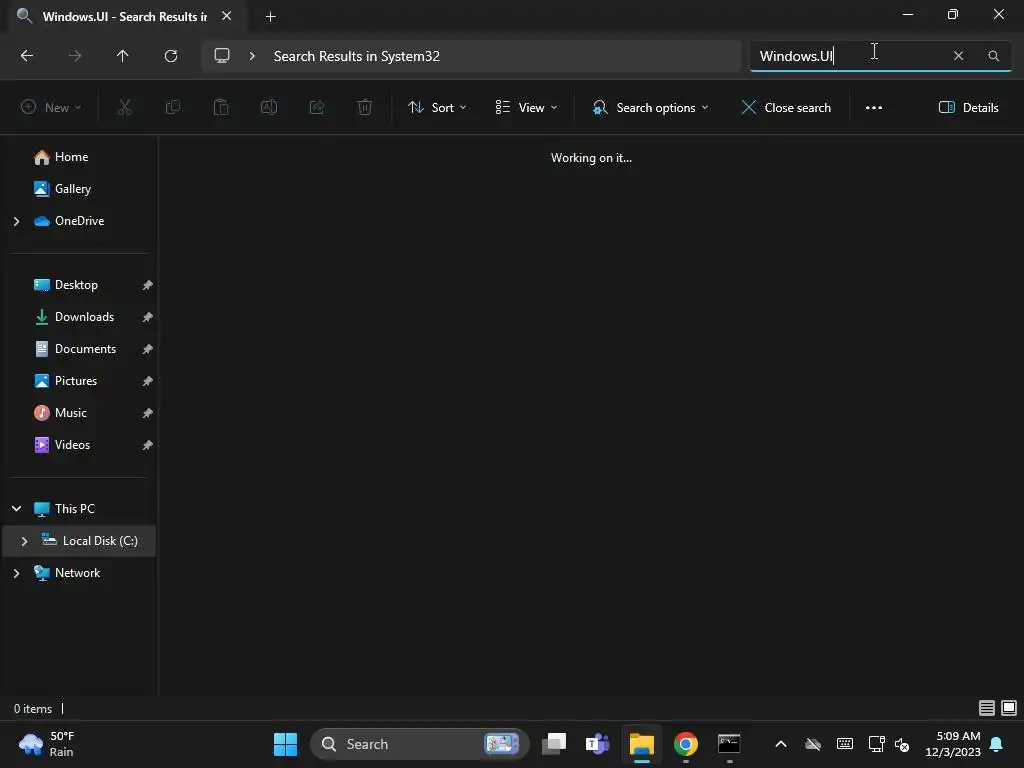Switch to the large thumbnails view icon
The height and width of the screenshot is (768, 1024).
[x=1009, y=708]
